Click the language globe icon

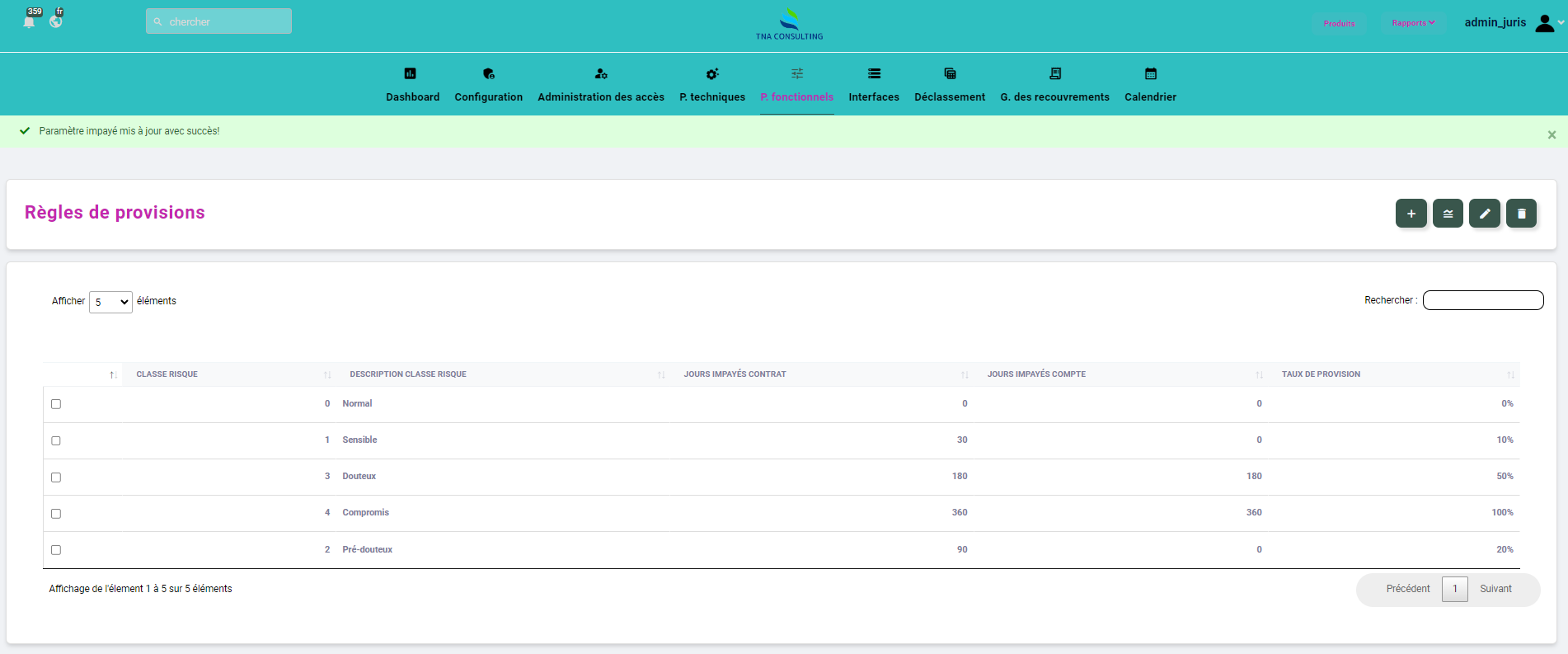pyautogui.click(x=56, y=21)
